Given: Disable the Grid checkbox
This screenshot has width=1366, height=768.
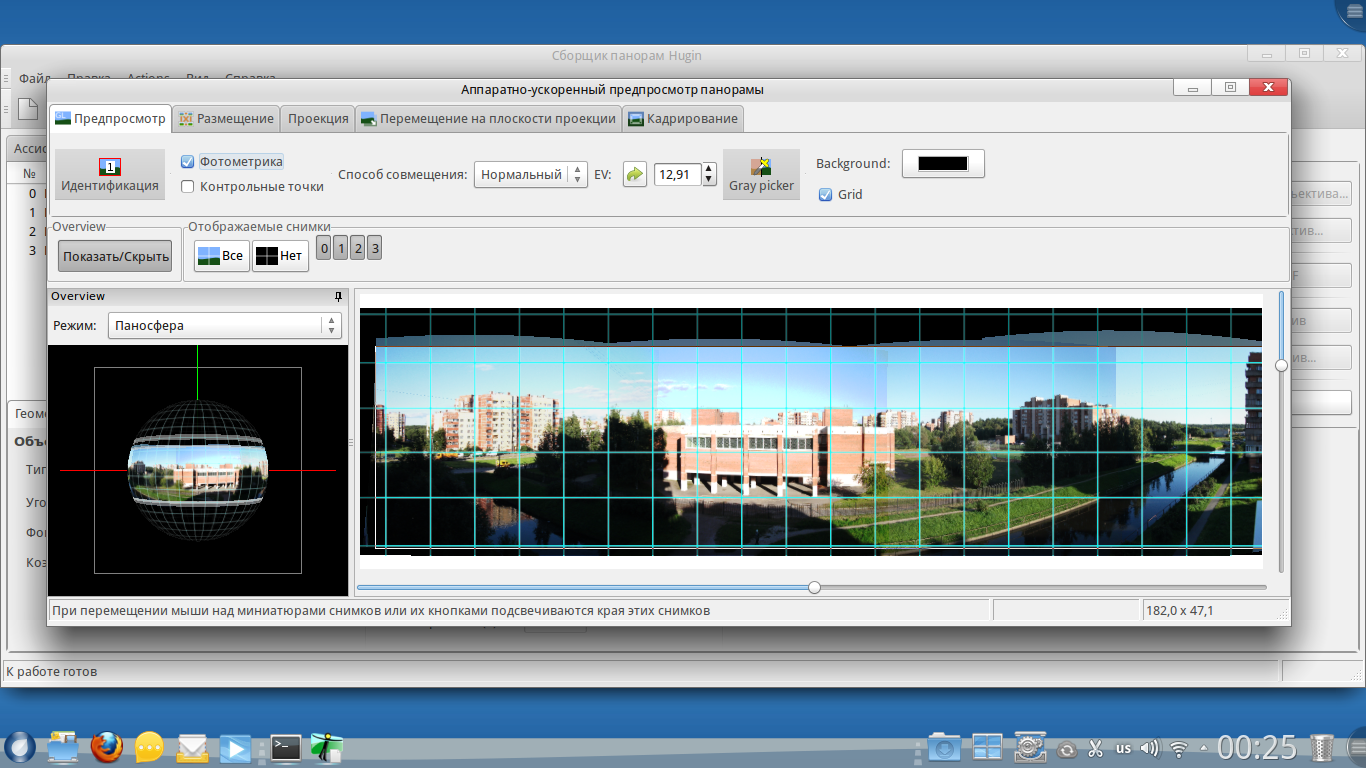Looking at the screenshot, I should coord(825,195).
